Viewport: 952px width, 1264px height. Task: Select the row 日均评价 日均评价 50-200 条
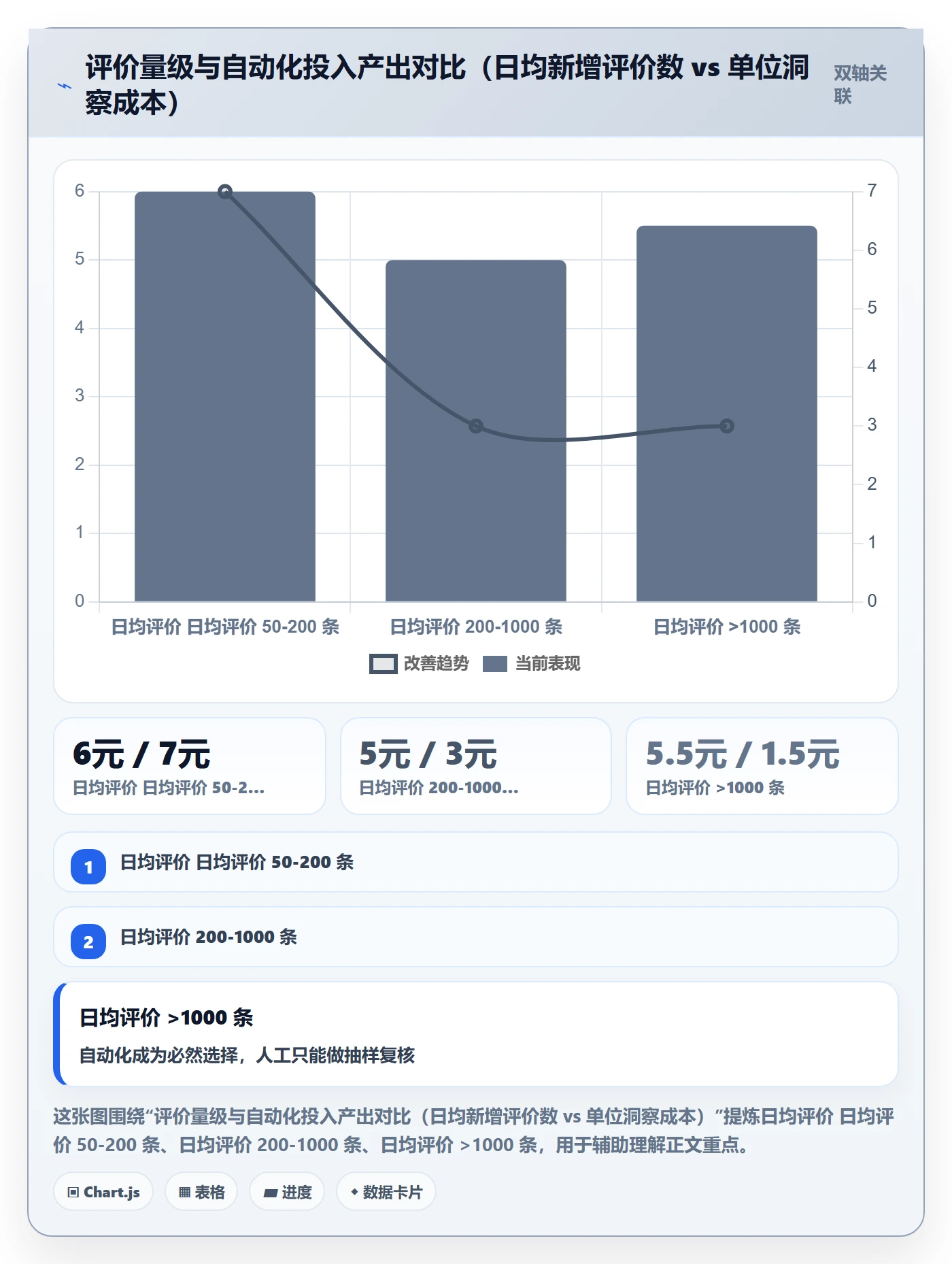[476, 862]
